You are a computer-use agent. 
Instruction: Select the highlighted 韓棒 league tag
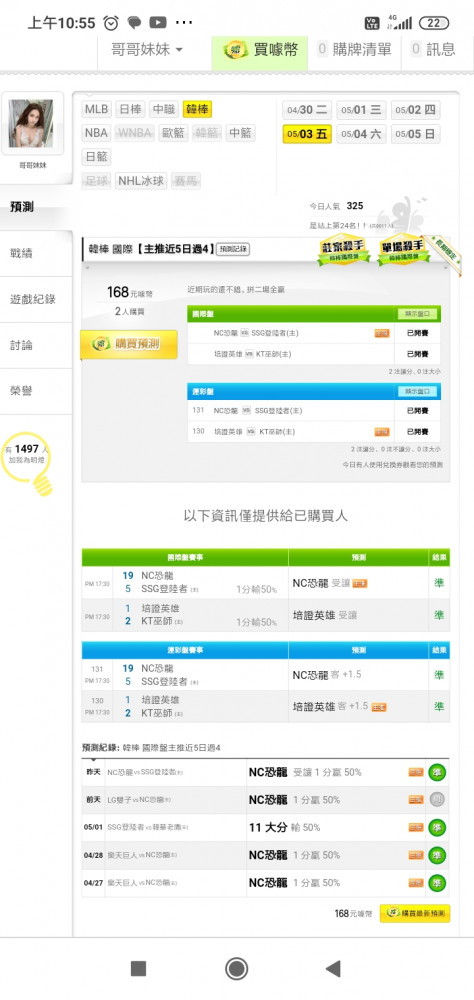(x=198, y=109)
